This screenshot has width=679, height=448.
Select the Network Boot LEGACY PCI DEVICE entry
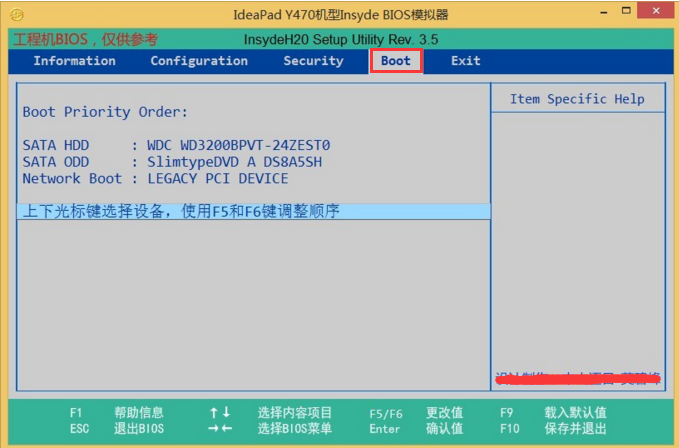click(x=155, y=178)
